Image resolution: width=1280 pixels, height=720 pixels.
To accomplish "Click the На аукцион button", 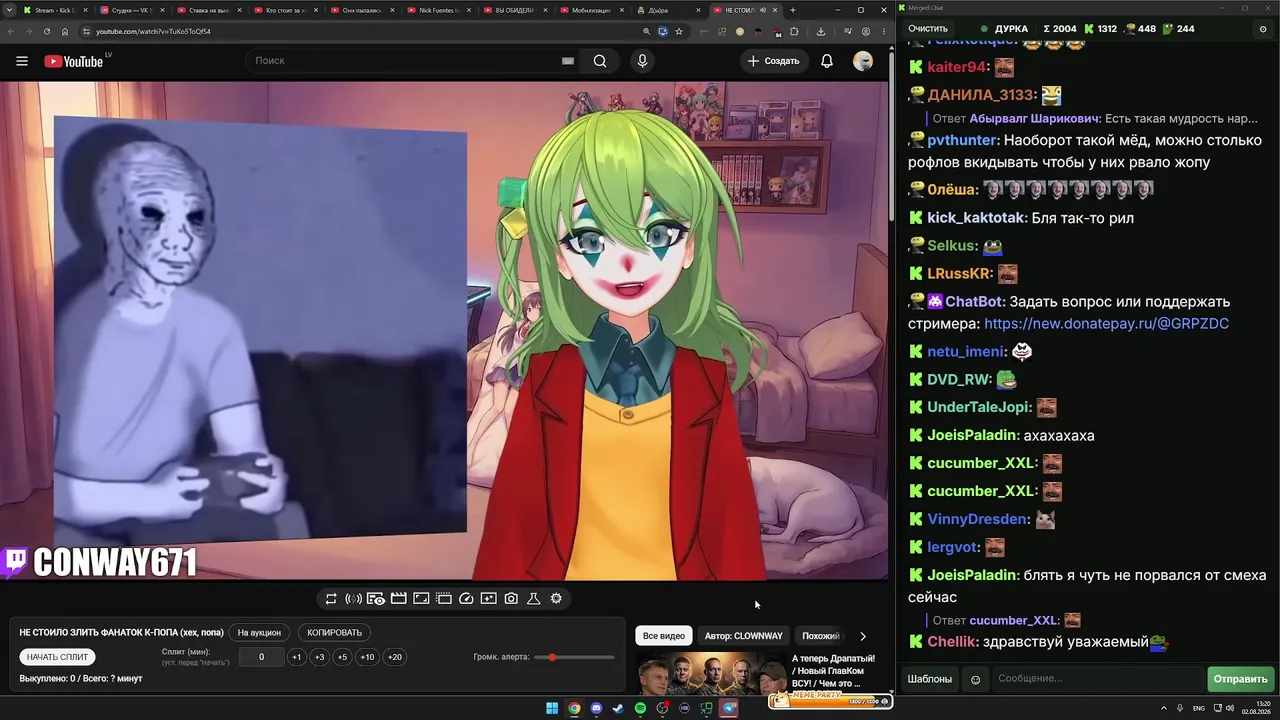I will pos(259,633).
